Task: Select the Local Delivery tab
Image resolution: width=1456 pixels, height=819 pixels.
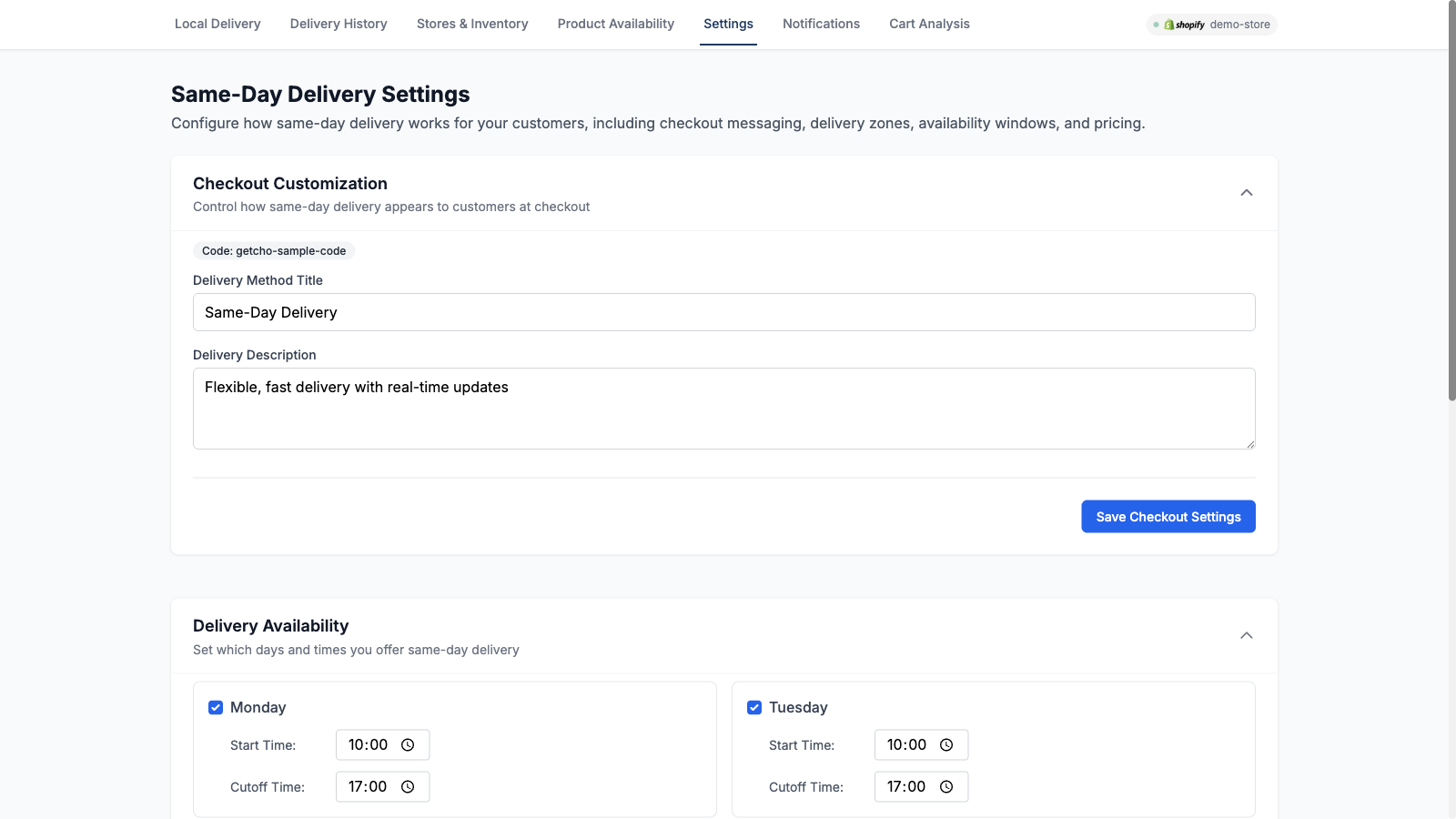Action: (x=217, y=24)
